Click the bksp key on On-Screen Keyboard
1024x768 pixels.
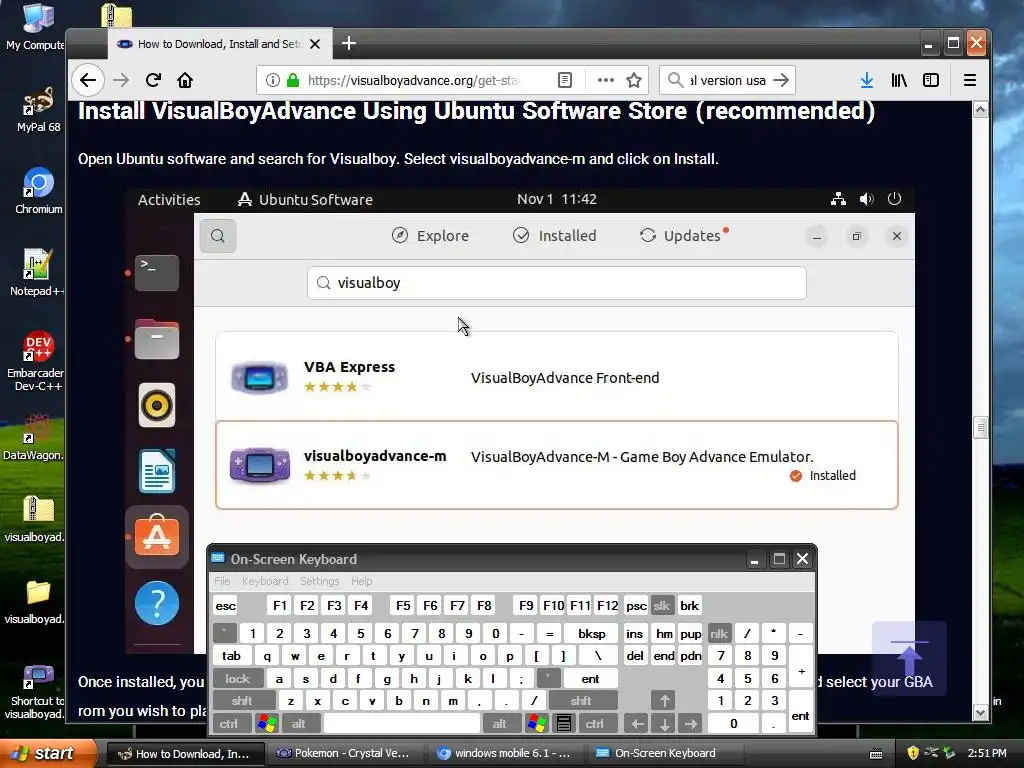[x=592, y=633]
